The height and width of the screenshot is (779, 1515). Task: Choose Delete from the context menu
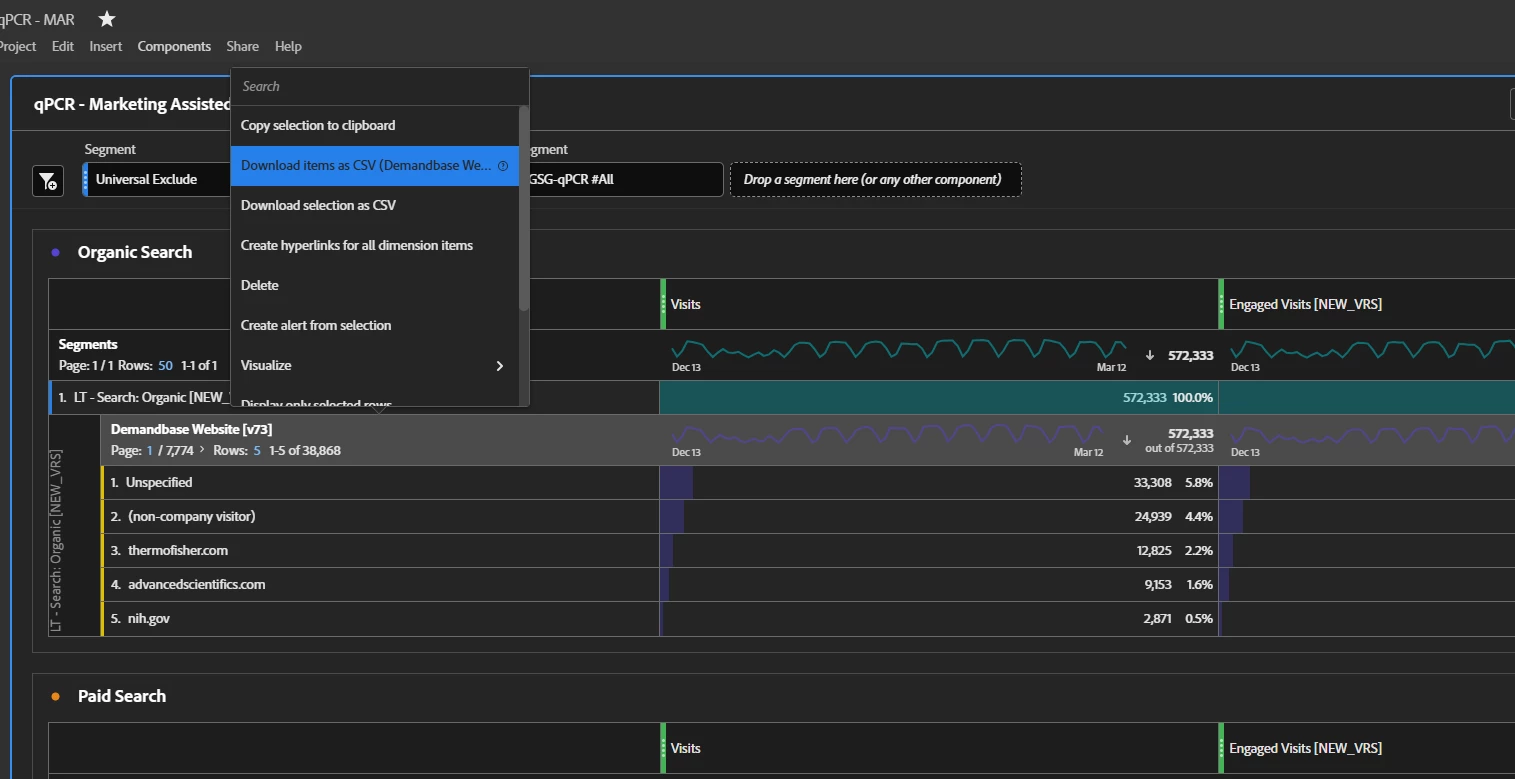click(x=375, y=286)
